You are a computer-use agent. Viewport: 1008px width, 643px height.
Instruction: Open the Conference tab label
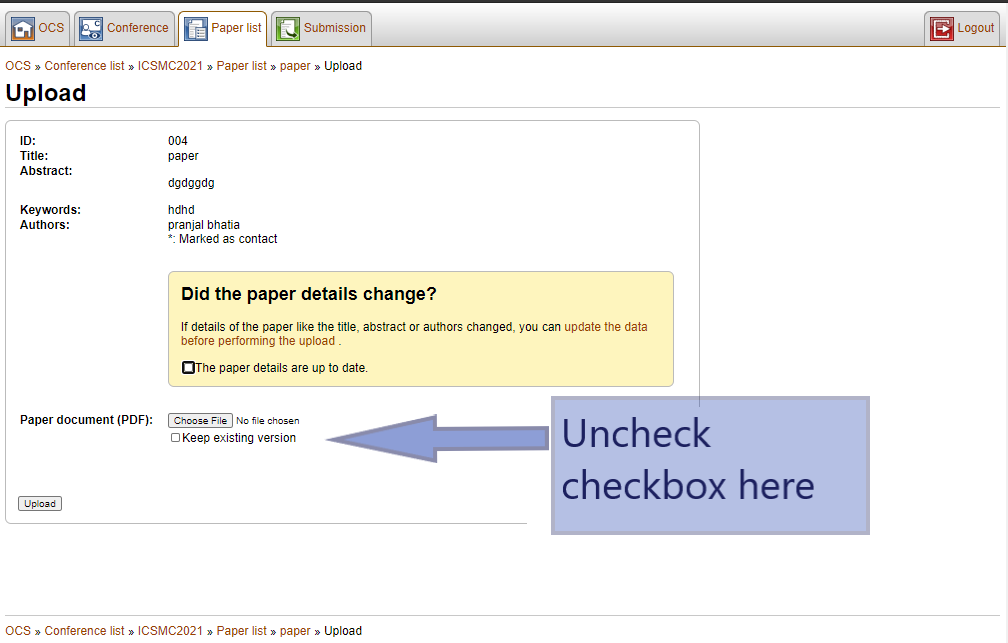pos(137,28)
